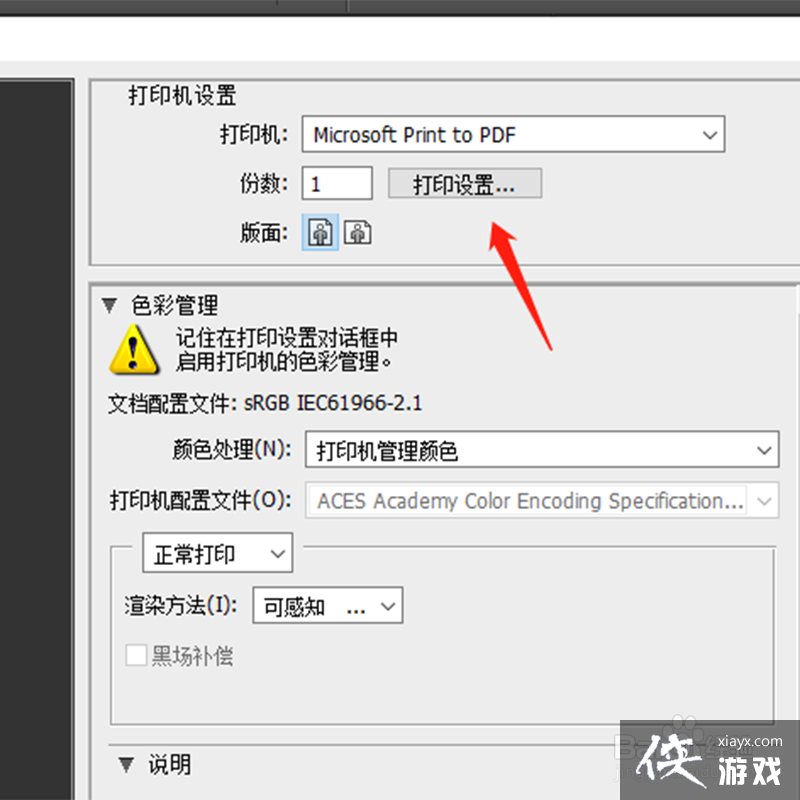Screen dimensions: 800x800
Task: Click the 说明 section heading
Action: [x=169, y=765]
